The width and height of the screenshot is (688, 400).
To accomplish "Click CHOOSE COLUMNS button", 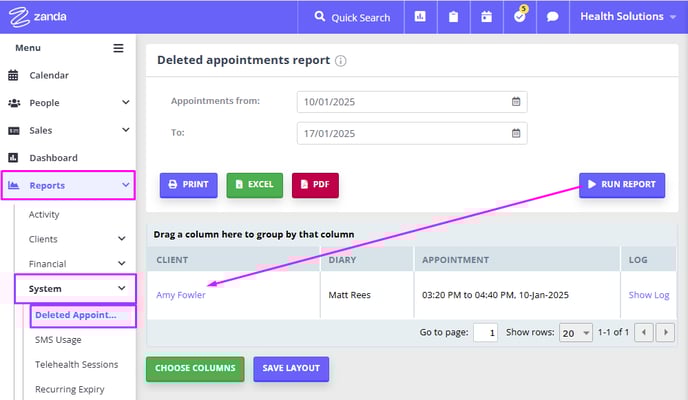I will 195,369.
